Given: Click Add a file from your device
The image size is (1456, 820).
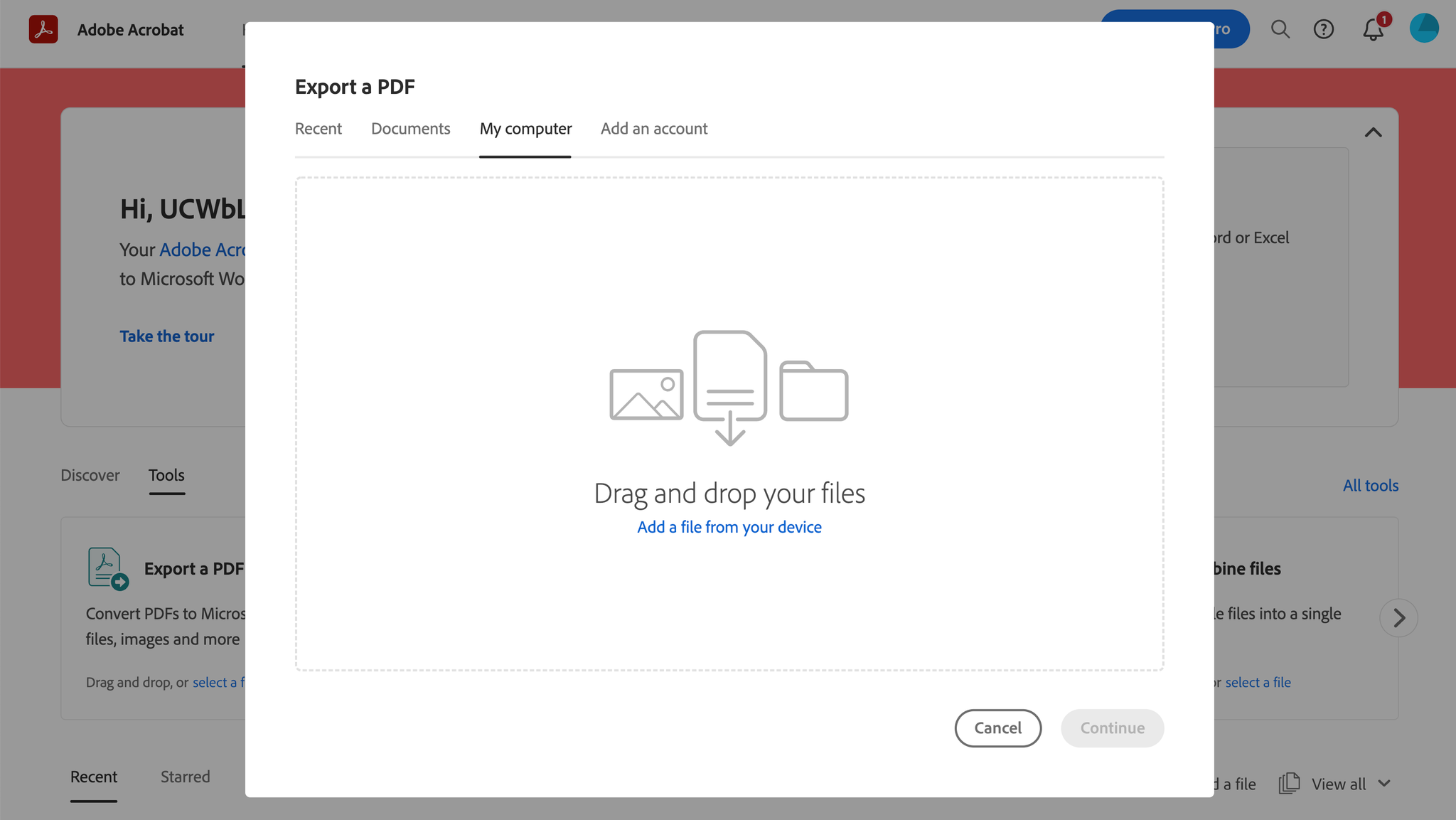Looking at the screenshot, I should 729,527.
